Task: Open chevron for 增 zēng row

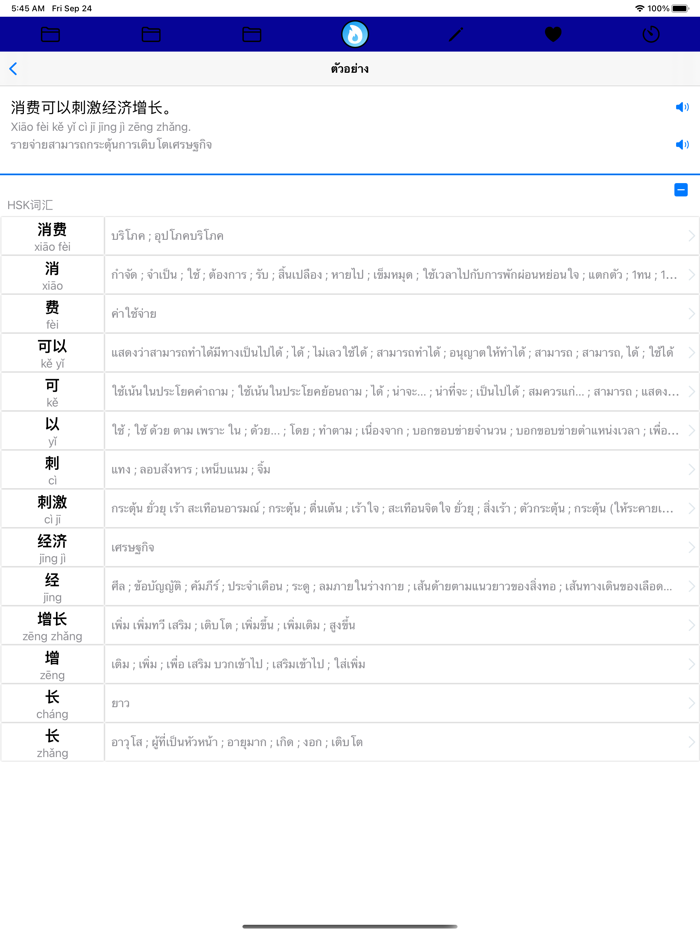Action: pyautogui.click(x=692, y=664)
